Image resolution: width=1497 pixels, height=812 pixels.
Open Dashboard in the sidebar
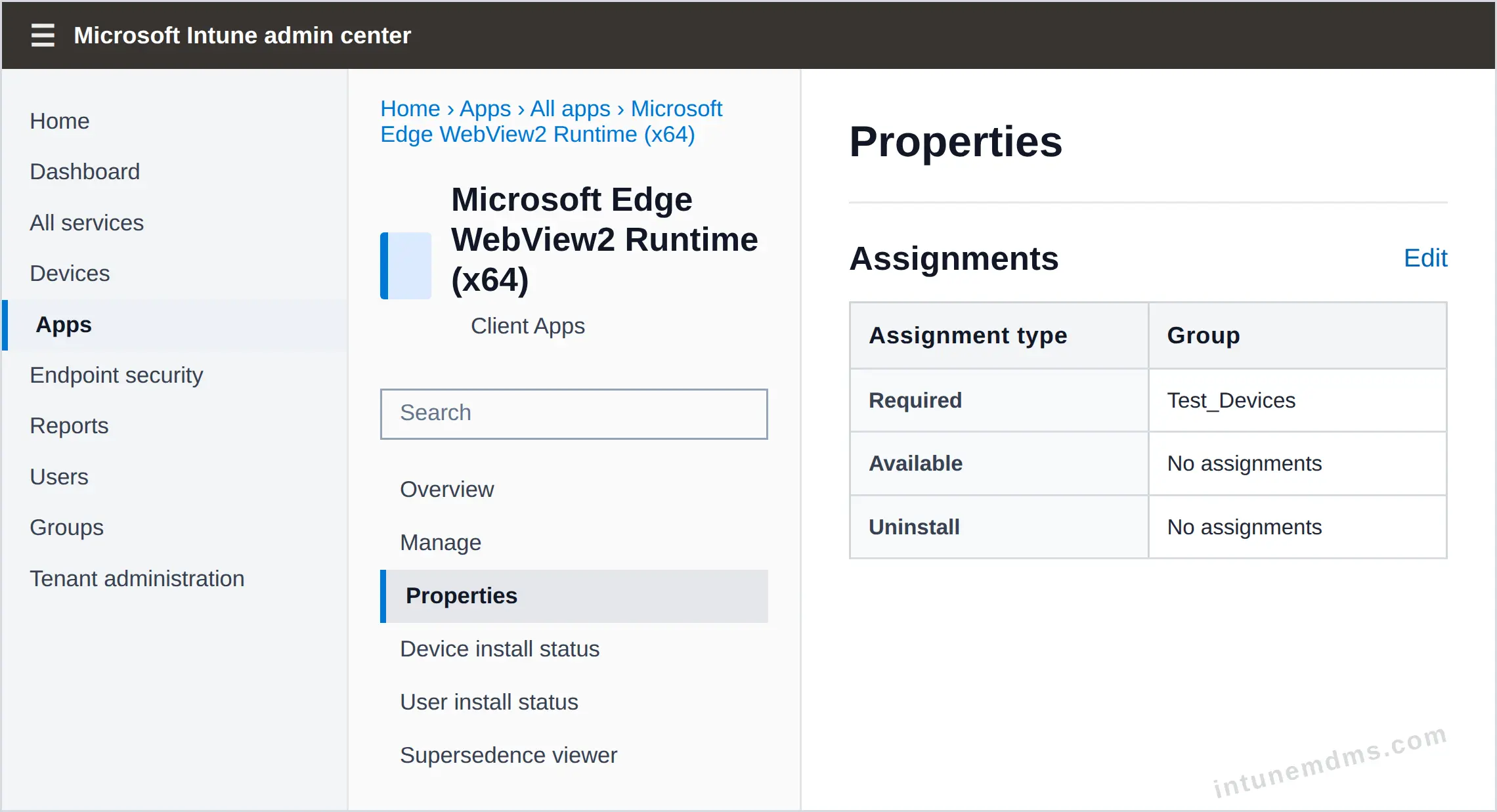coord(85,171)
